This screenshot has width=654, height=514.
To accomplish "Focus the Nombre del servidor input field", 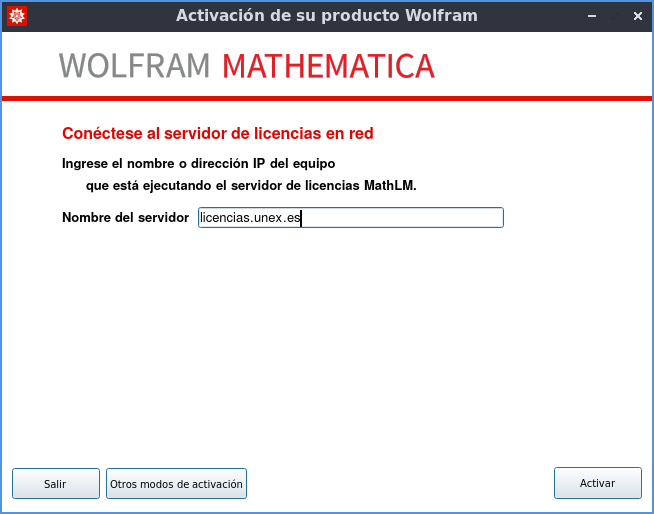I will [x=351, y=217].
